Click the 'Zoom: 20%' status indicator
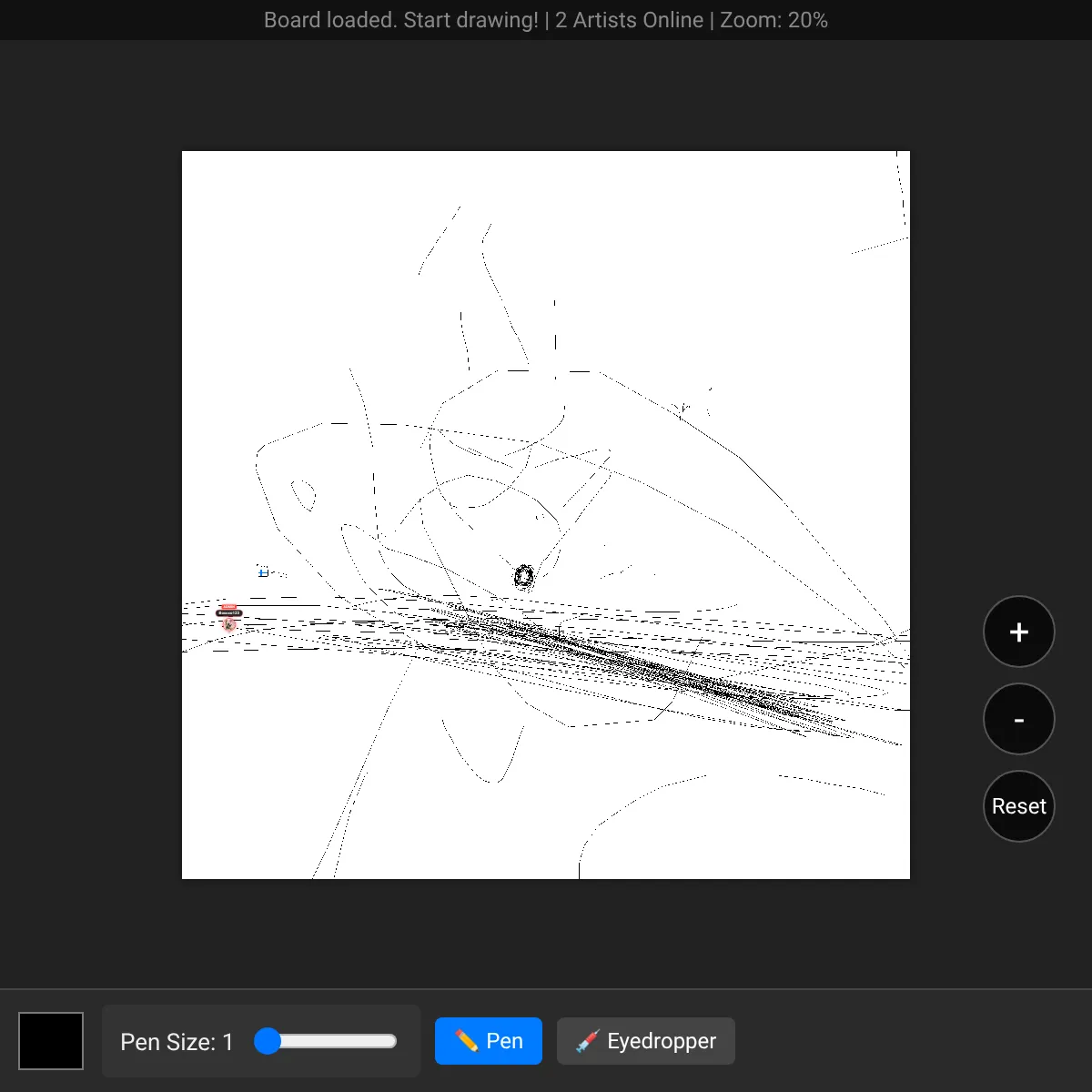 [773, 20]
